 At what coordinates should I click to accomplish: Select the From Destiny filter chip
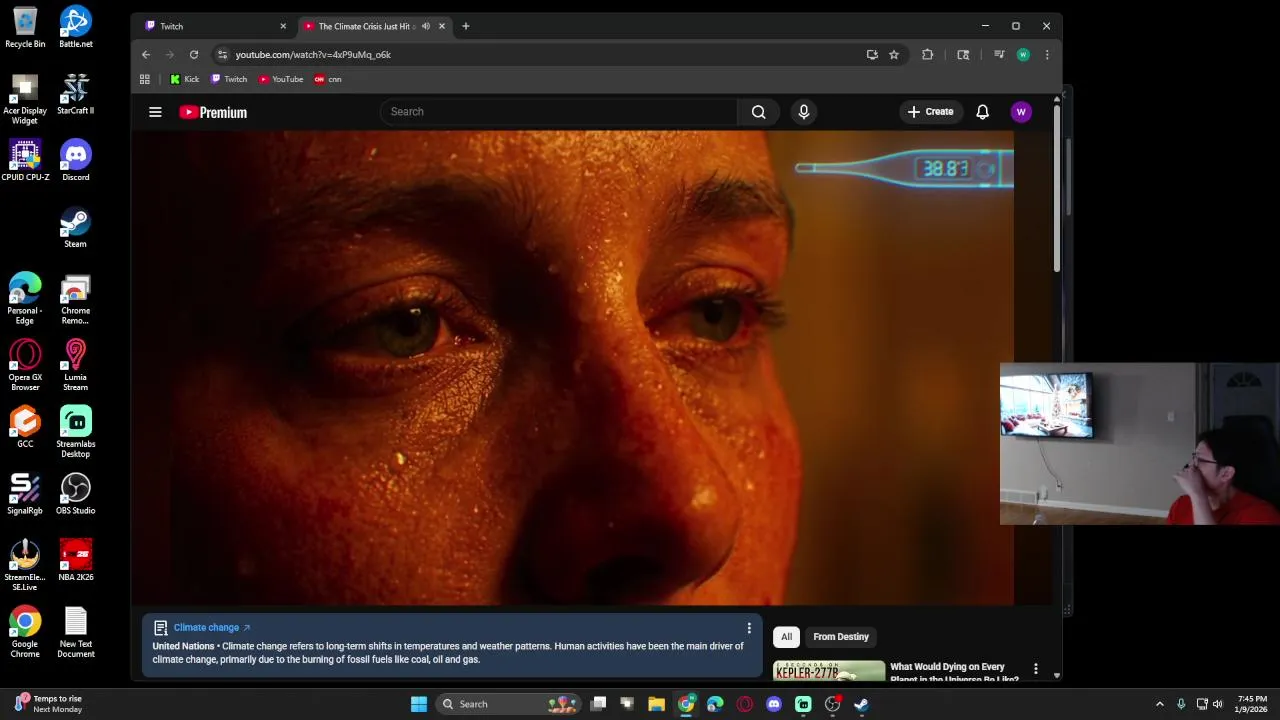point(841,637)
